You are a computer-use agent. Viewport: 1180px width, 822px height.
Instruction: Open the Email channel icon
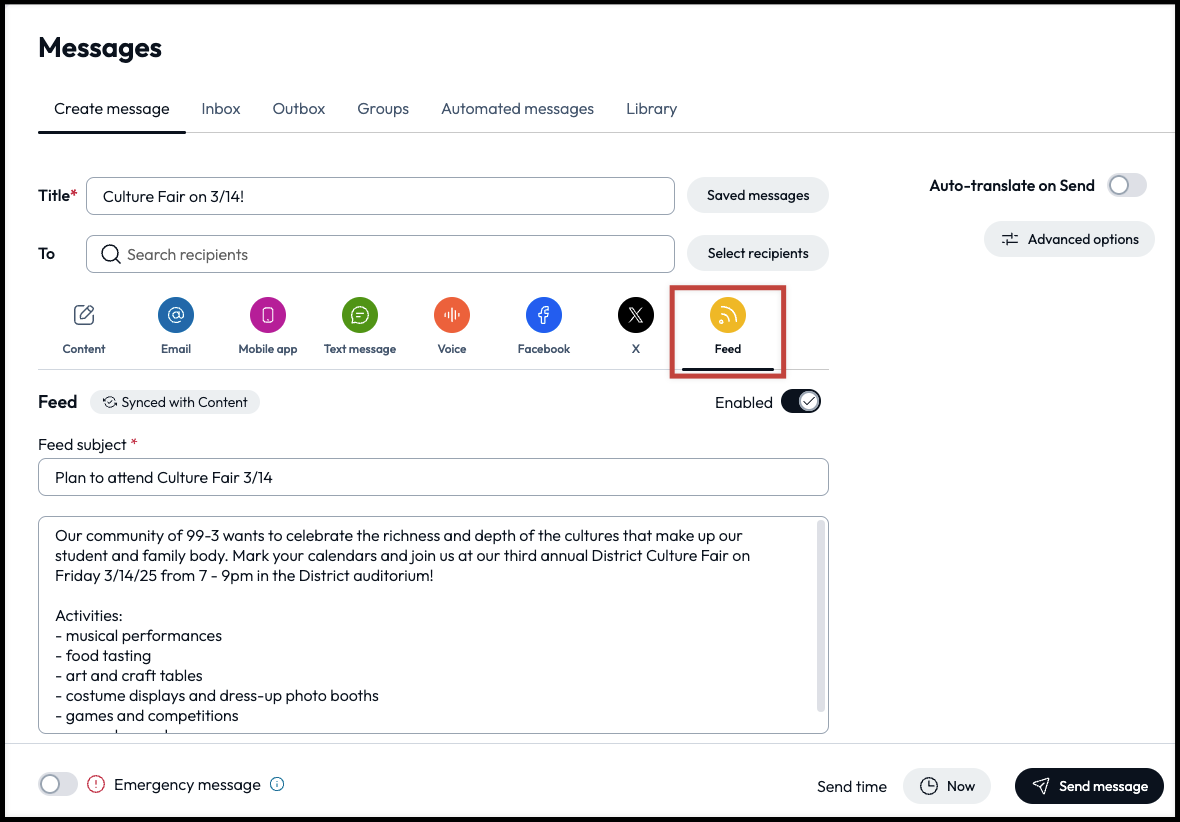click(176, 316)
